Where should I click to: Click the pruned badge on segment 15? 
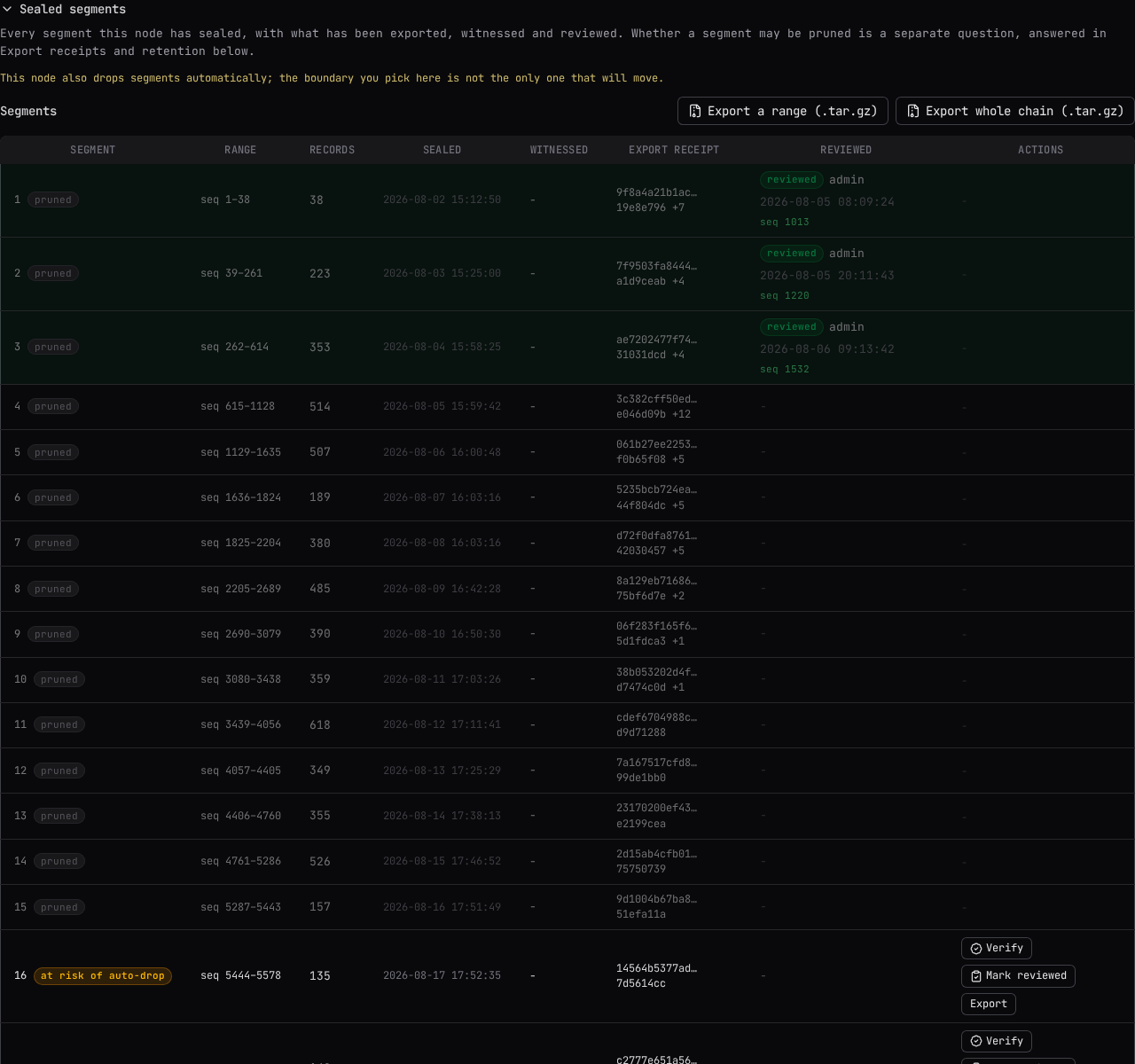pos(59,907)
